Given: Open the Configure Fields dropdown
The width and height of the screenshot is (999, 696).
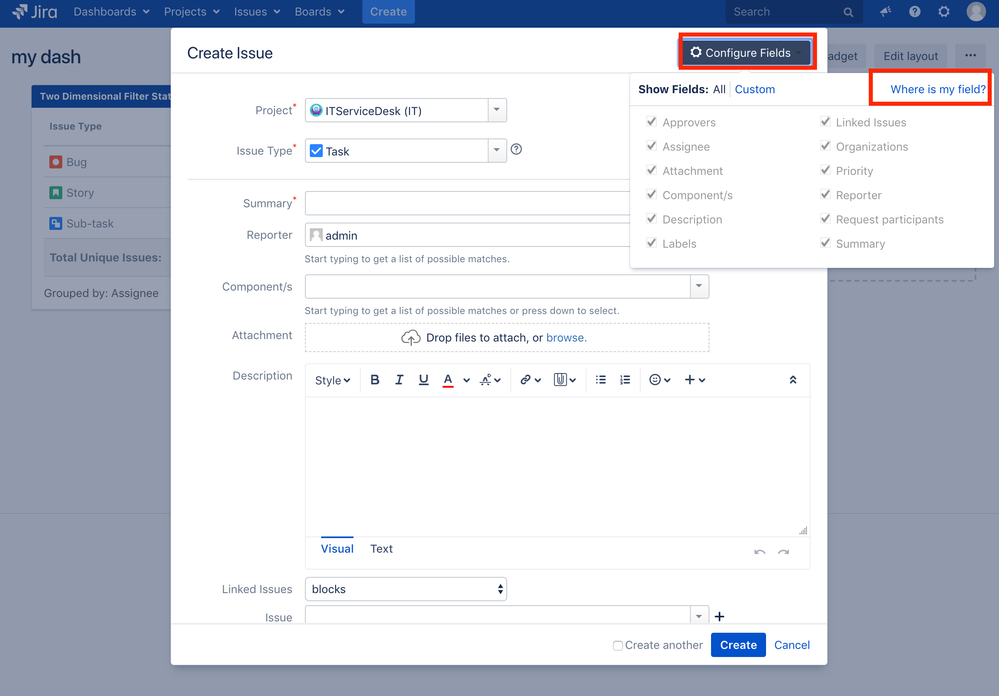Looking at the screenshot, I should tap(747, 53).
